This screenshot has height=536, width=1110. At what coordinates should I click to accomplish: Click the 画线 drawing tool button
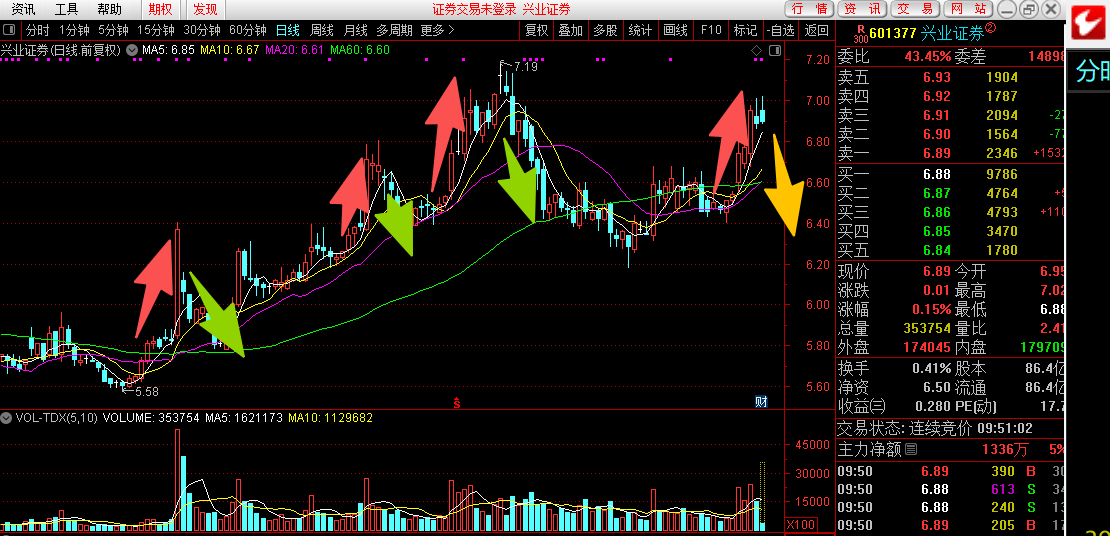[x=676, y=30]
